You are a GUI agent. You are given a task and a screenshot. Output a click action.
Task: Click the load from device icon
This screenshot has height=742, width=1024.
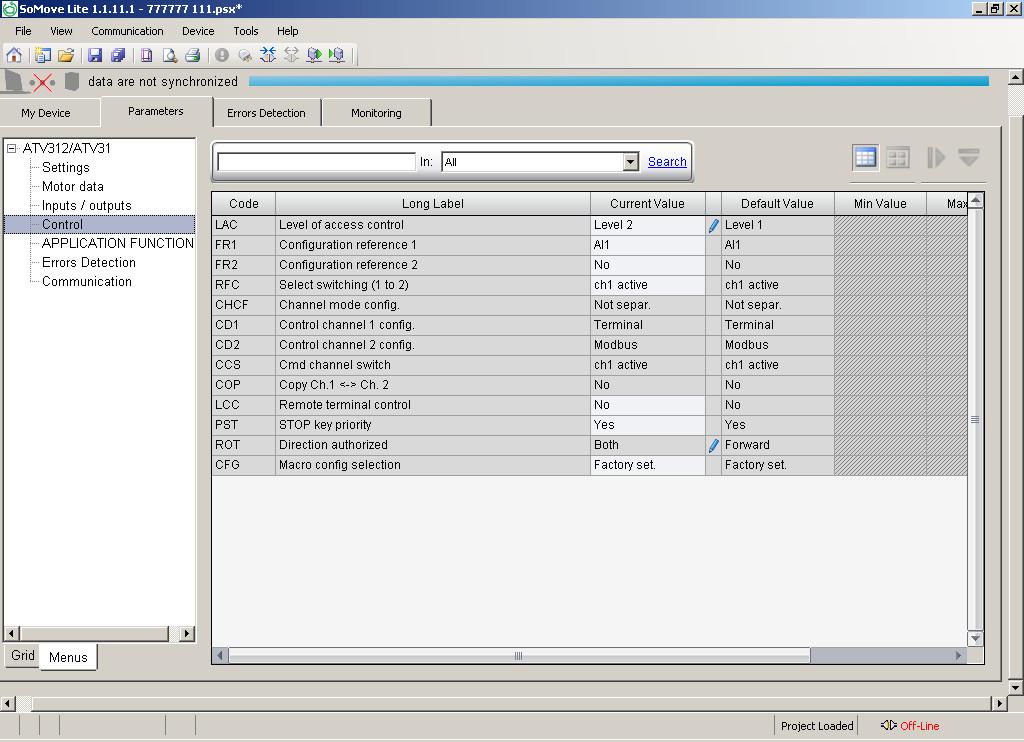pos(314,55)
